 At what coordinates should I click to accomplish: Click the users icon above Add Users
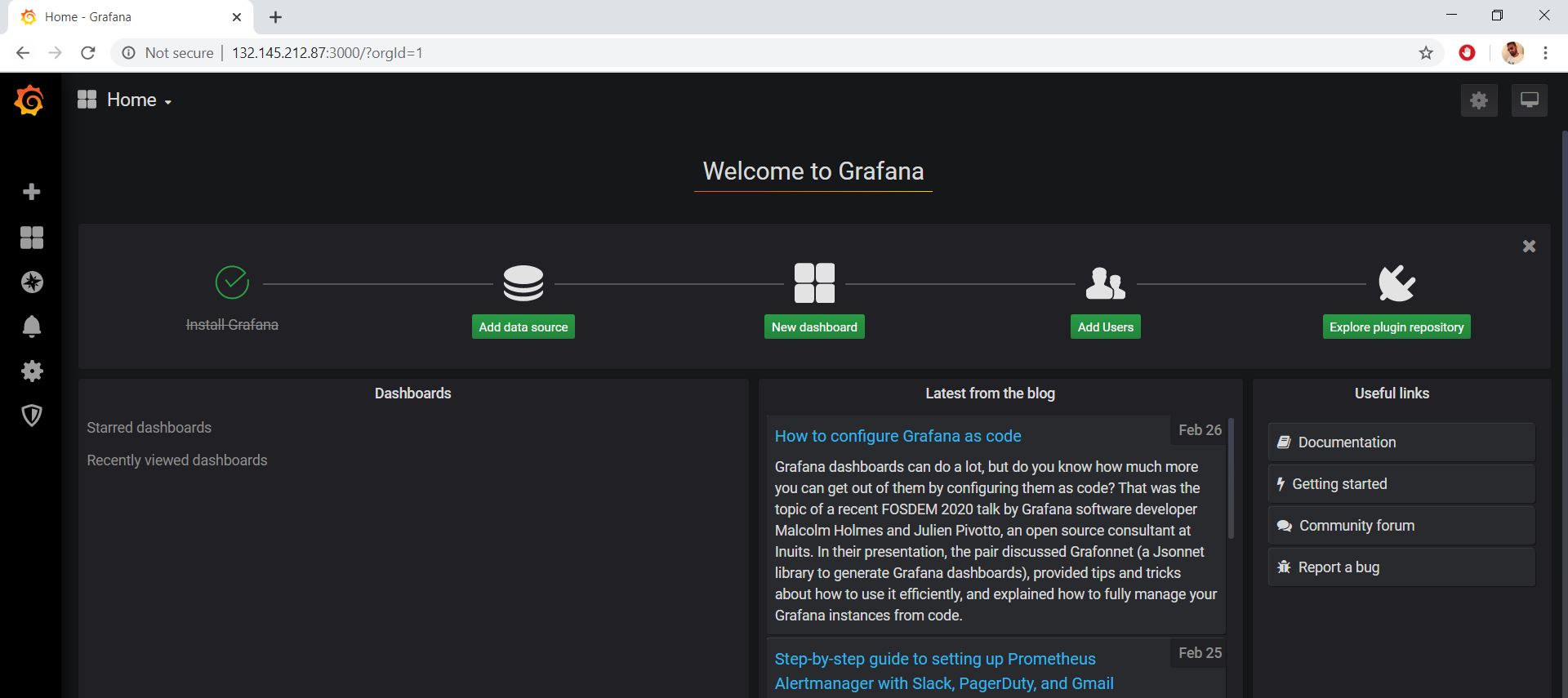pos(1106,283)
